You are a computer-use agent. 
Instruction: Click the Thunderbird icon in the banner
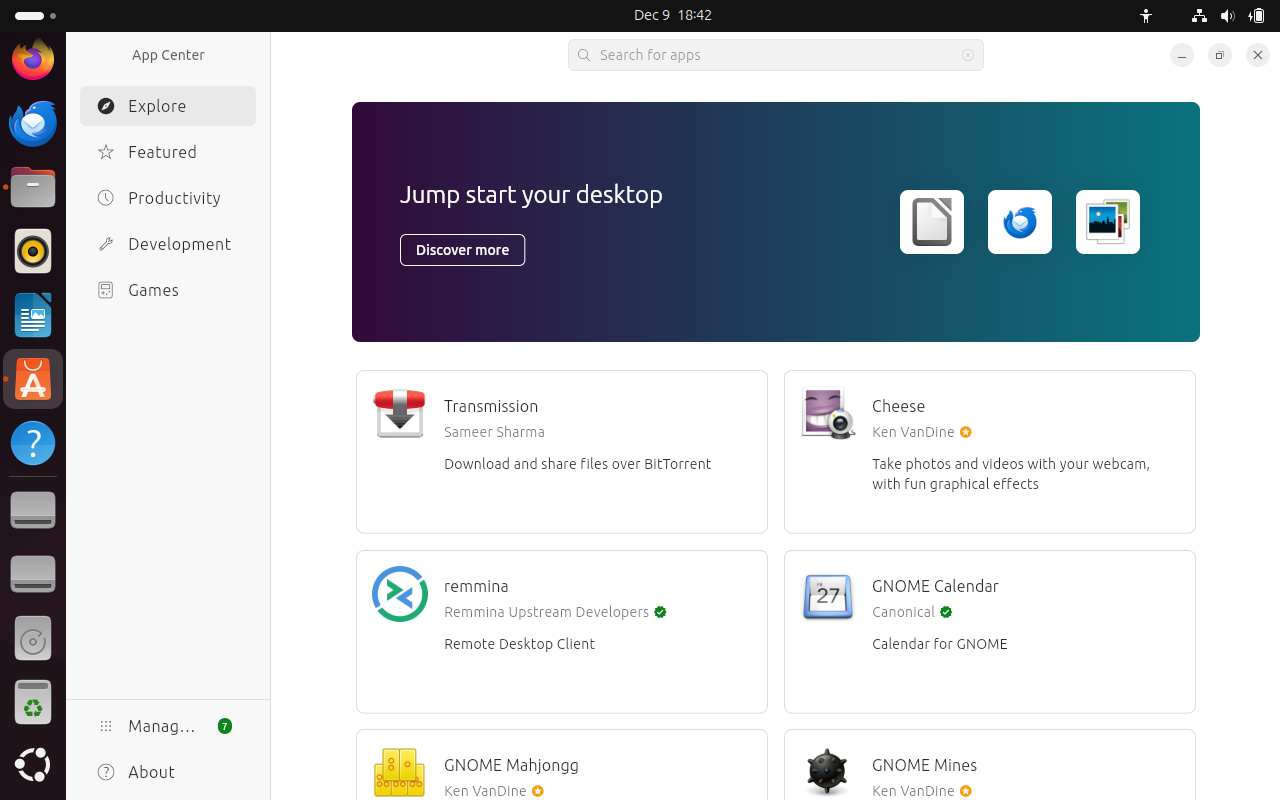1019,222
